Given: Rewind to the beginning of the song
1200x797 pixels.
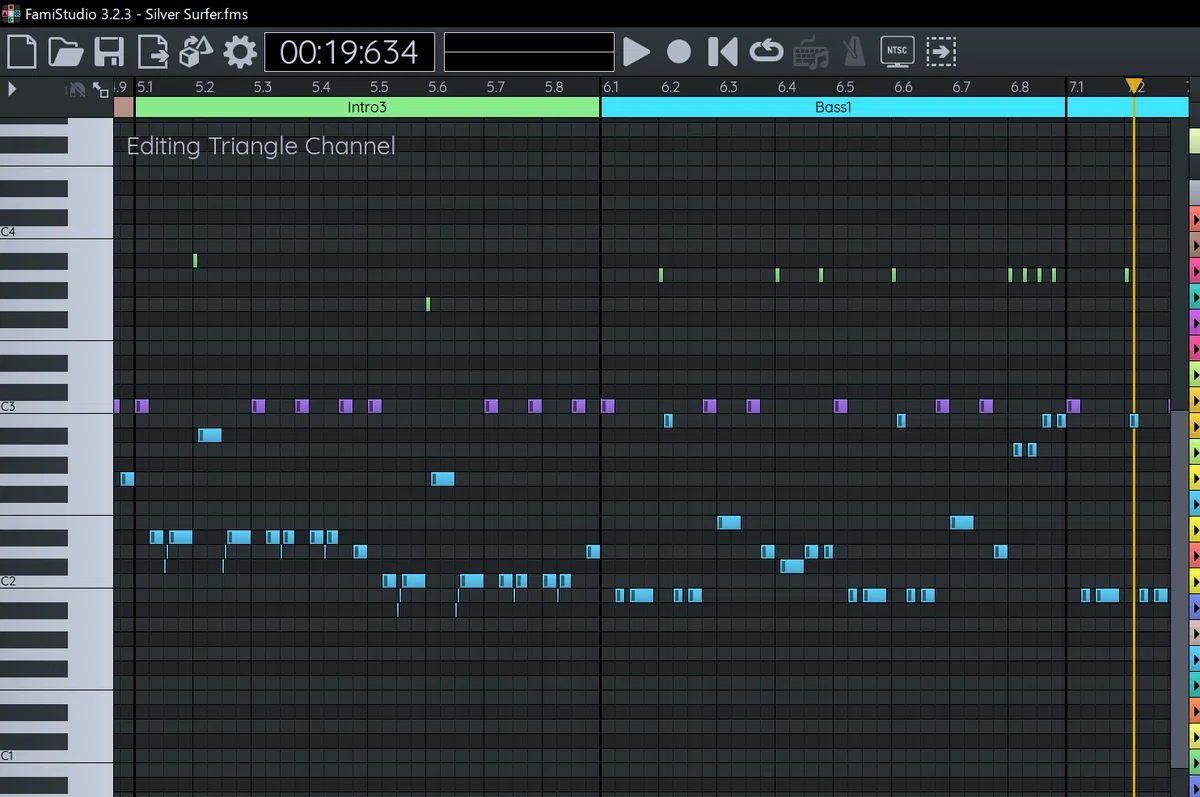Looking at the screenshot, I should click(722, 51).
